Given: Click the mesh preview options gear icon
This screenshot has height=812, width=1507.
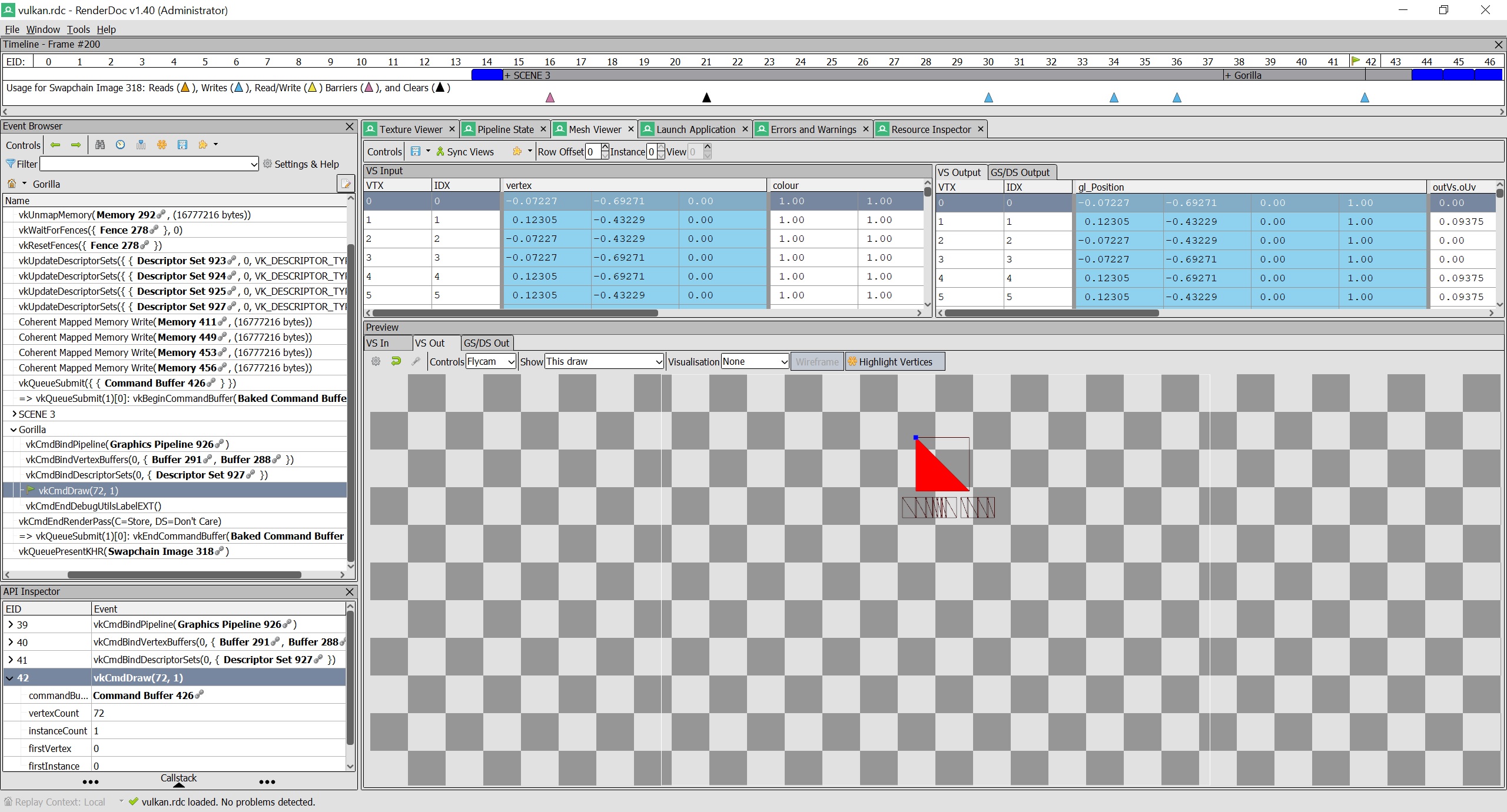Looking at the screenshot, I should click(x=376, y=361).
